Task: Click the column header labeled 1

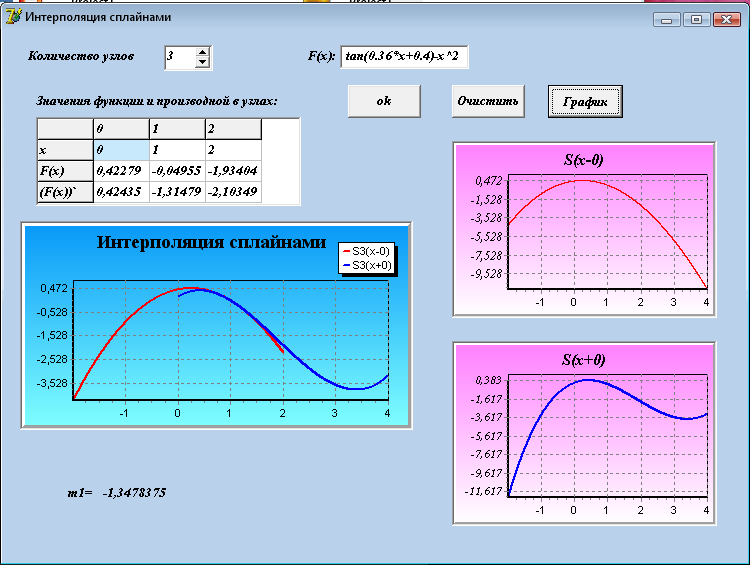Action: click(177, 129)
